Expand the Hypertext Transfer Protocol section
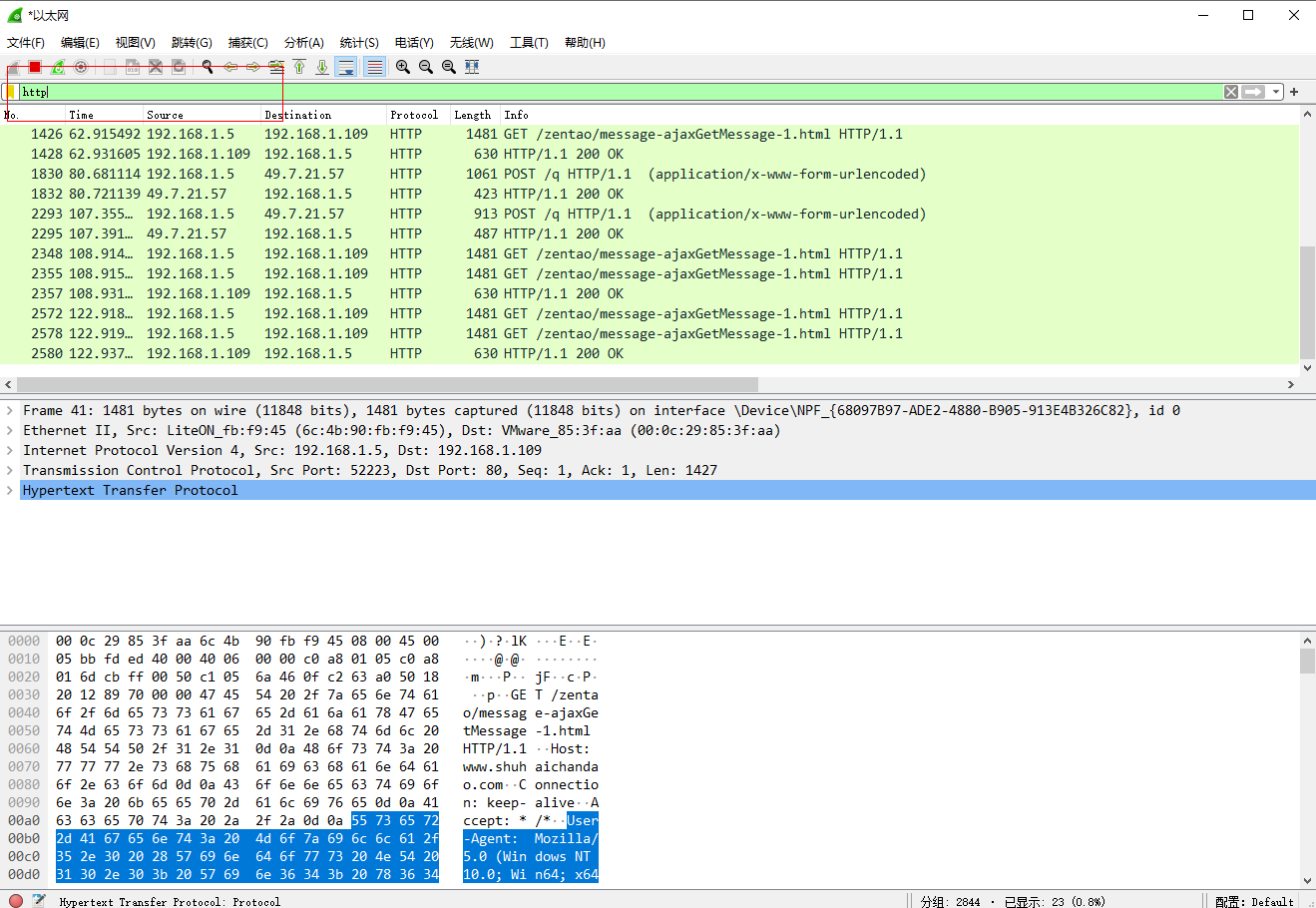 tap(10, 489)
